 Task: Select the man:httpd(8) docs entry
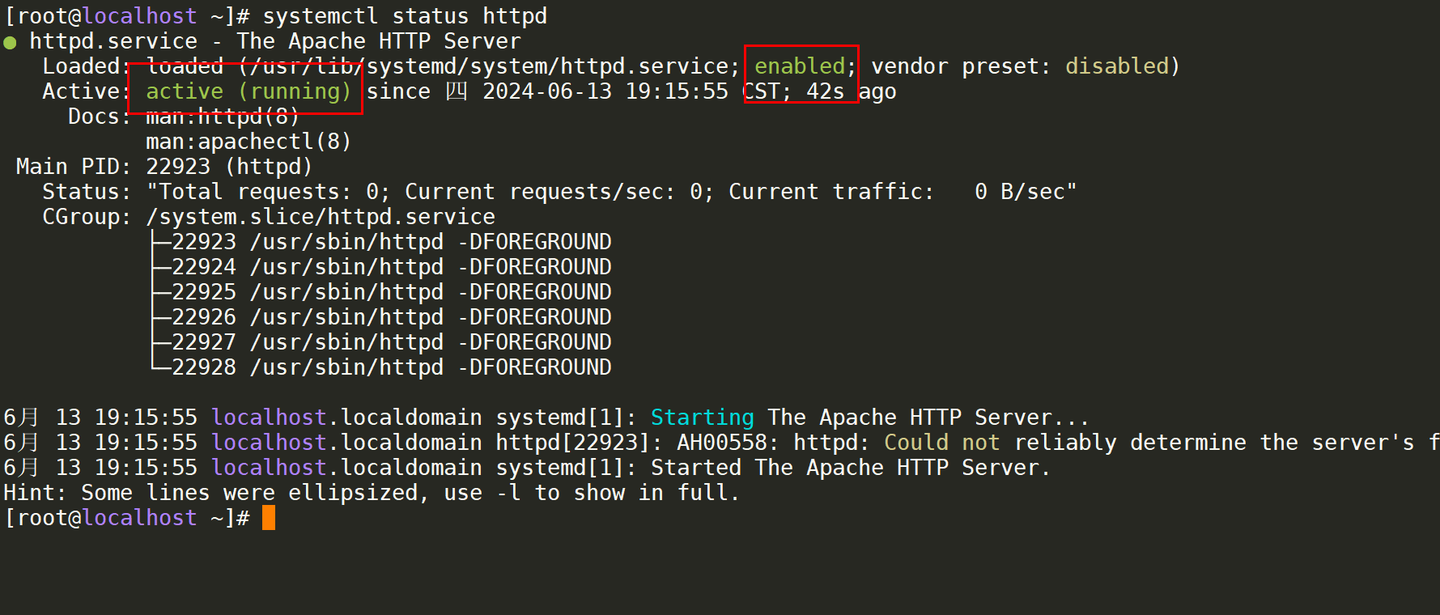coord(223,117)
